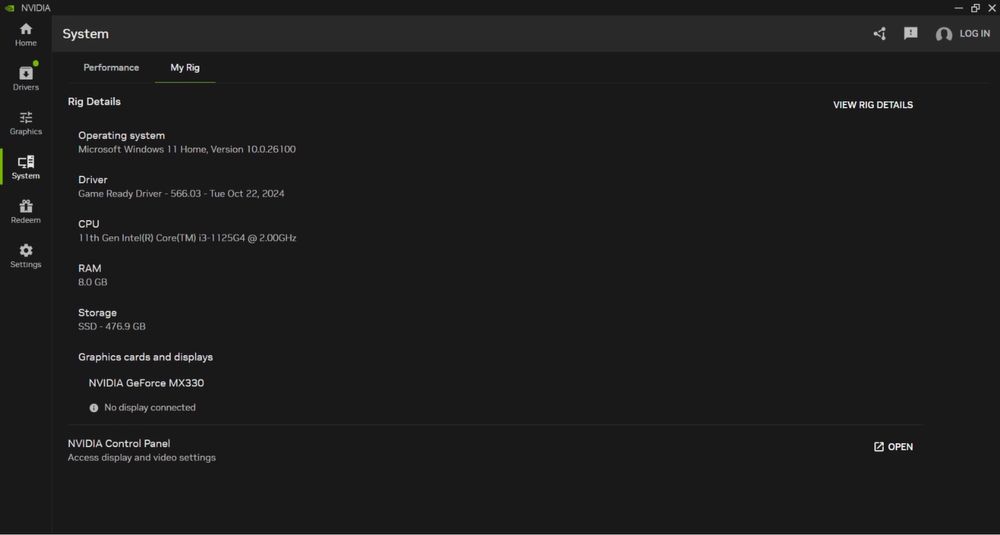Click VIEW RIG DETAILS
The height and width of the screenshot is (535, 1000).
click(x=872, y=105)
